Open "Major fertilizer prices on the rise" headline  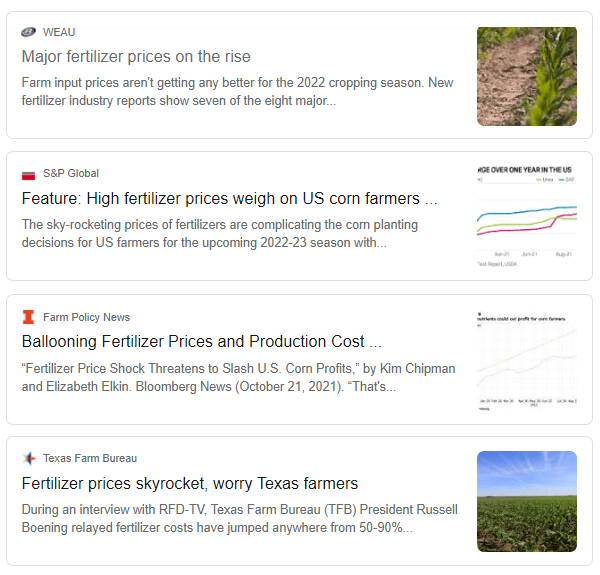136,57
